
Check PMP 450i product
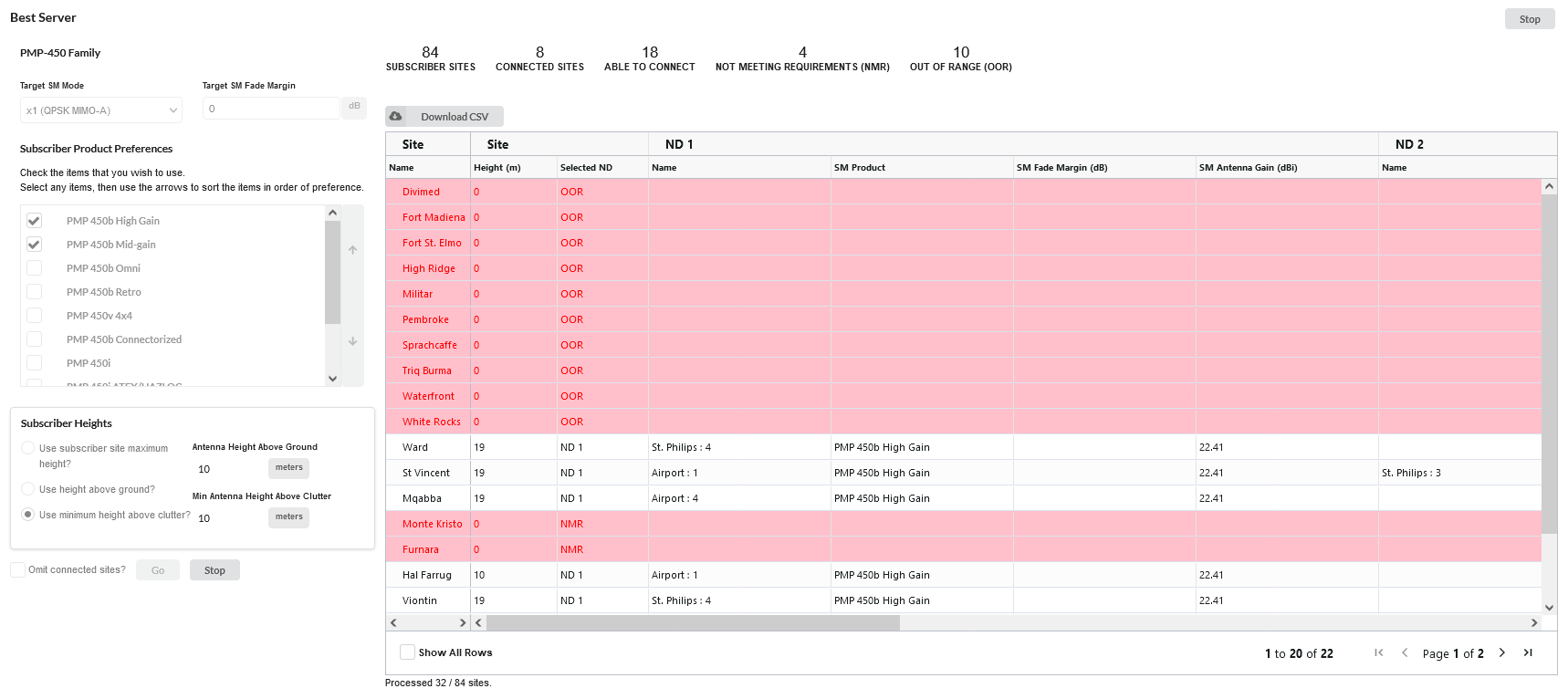34,363
